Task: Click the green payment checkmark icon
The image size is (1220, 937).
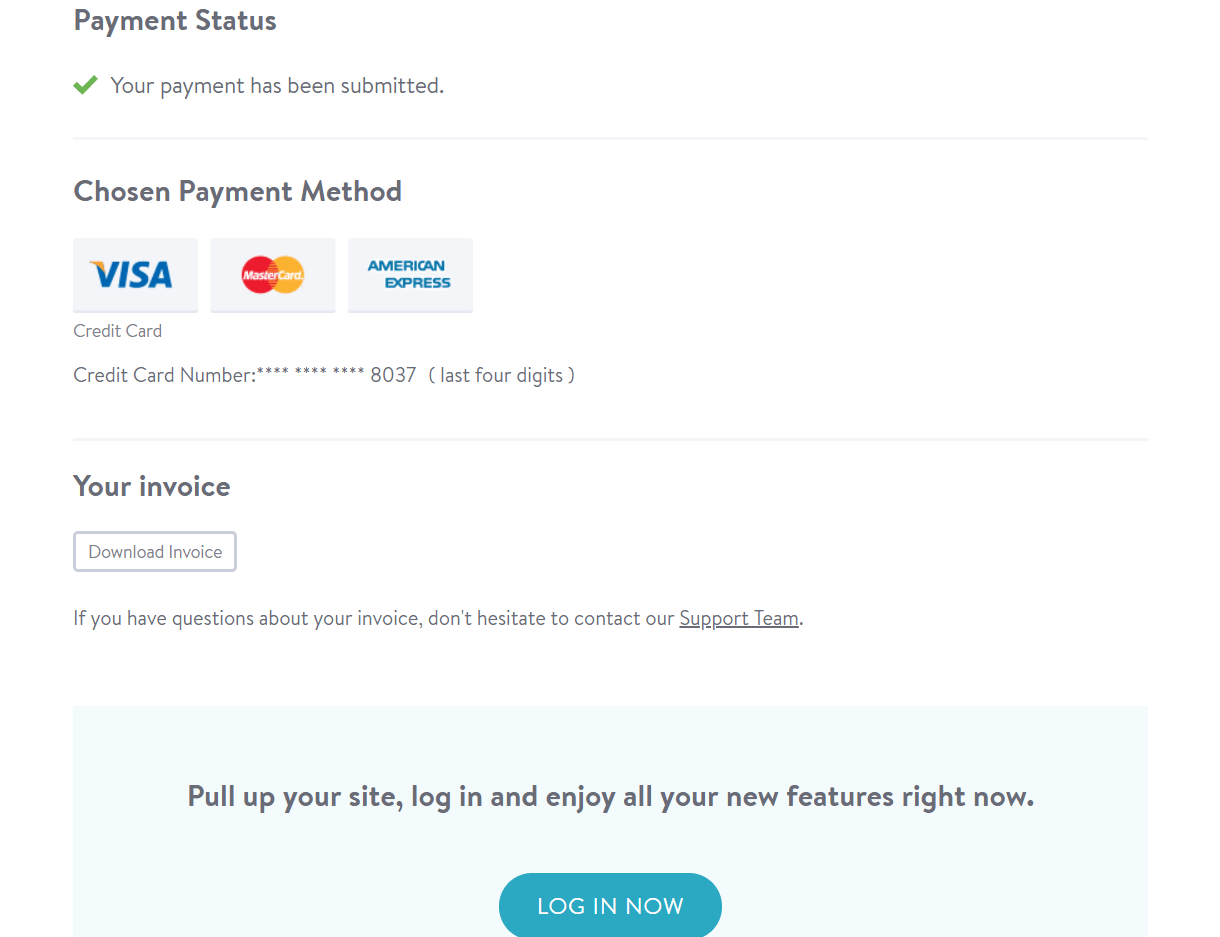Action: click(85, 85)
